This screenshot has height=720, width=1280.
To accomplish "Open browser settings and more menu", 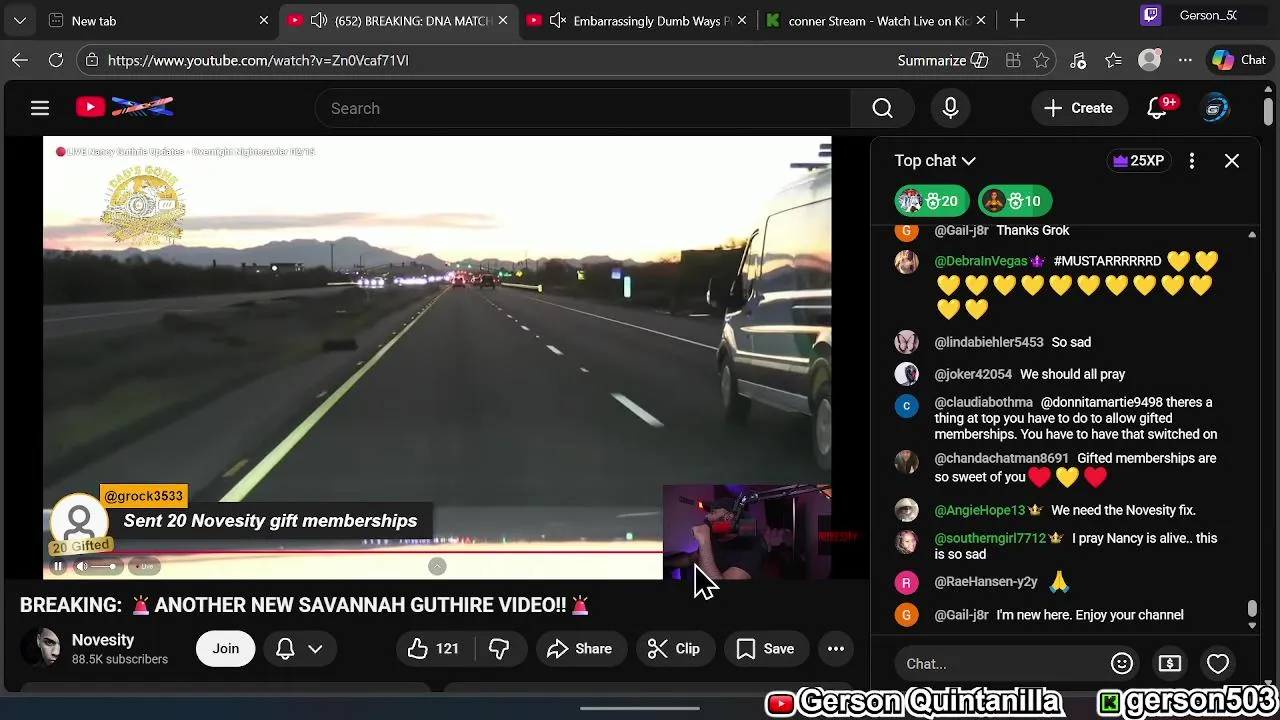I will (1185, 60).
